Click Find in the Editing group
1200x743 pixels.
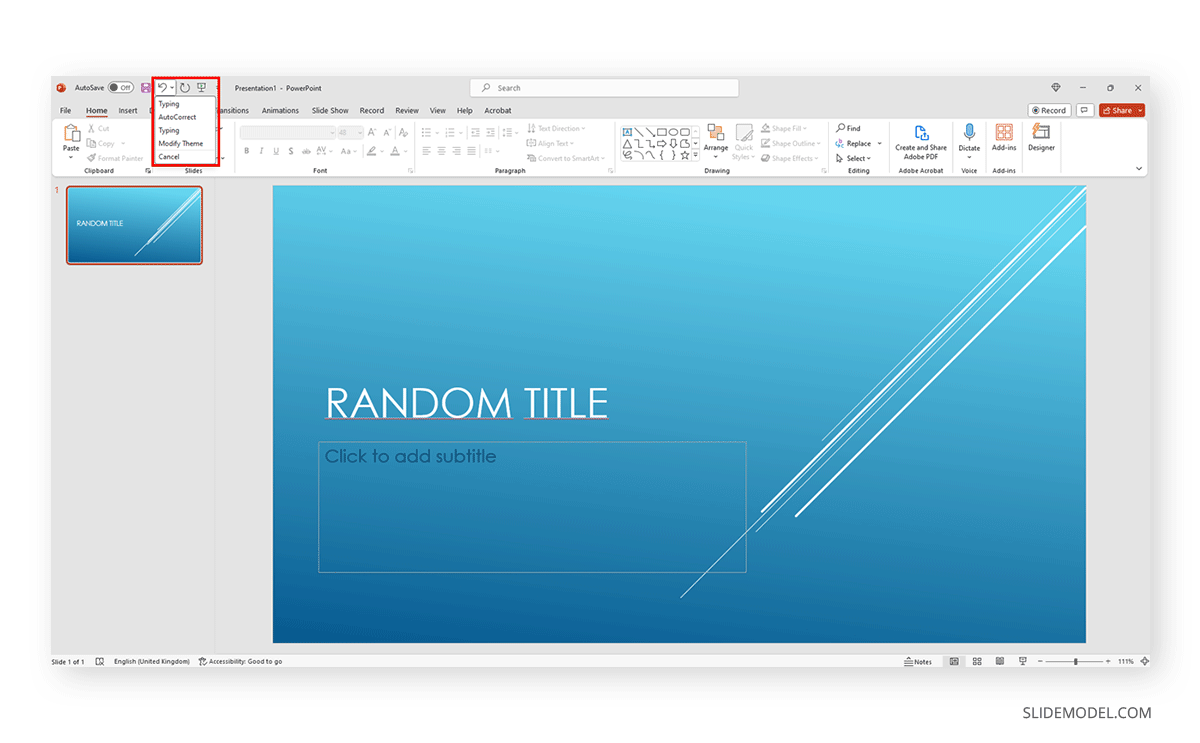click(x=853, y=128)
